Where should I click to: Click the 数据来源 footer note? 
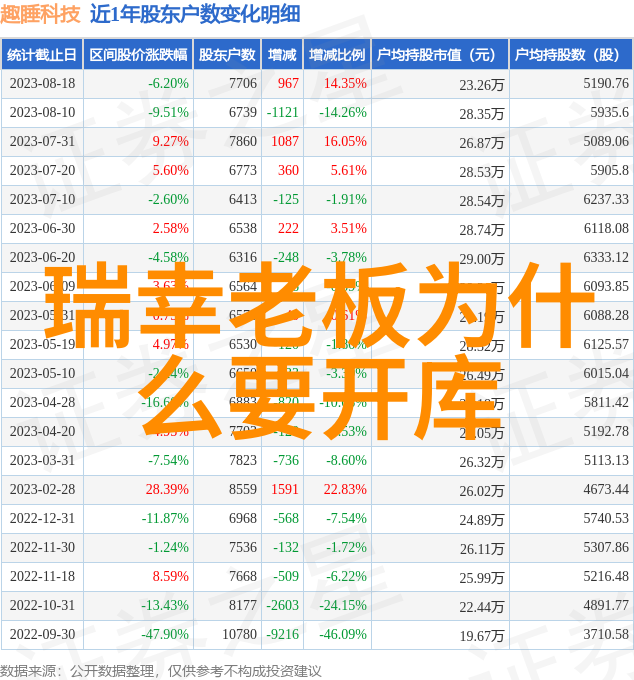[161, 671]
